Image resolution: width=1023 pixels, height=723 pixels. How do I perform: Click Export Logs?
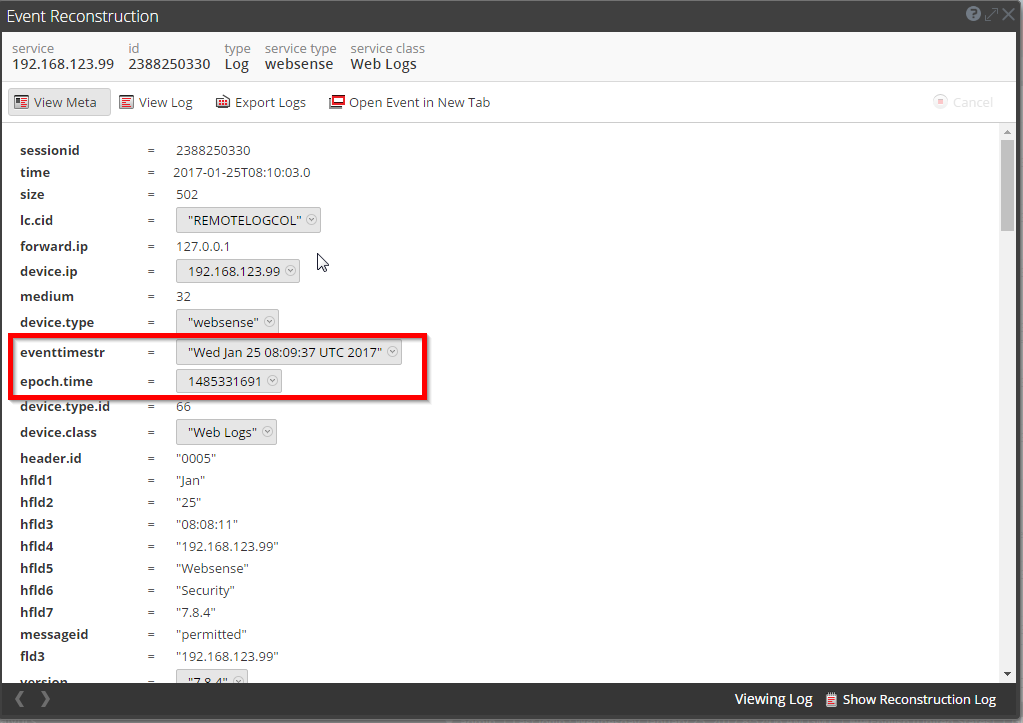pyautogui.click(x=261, y=102)
